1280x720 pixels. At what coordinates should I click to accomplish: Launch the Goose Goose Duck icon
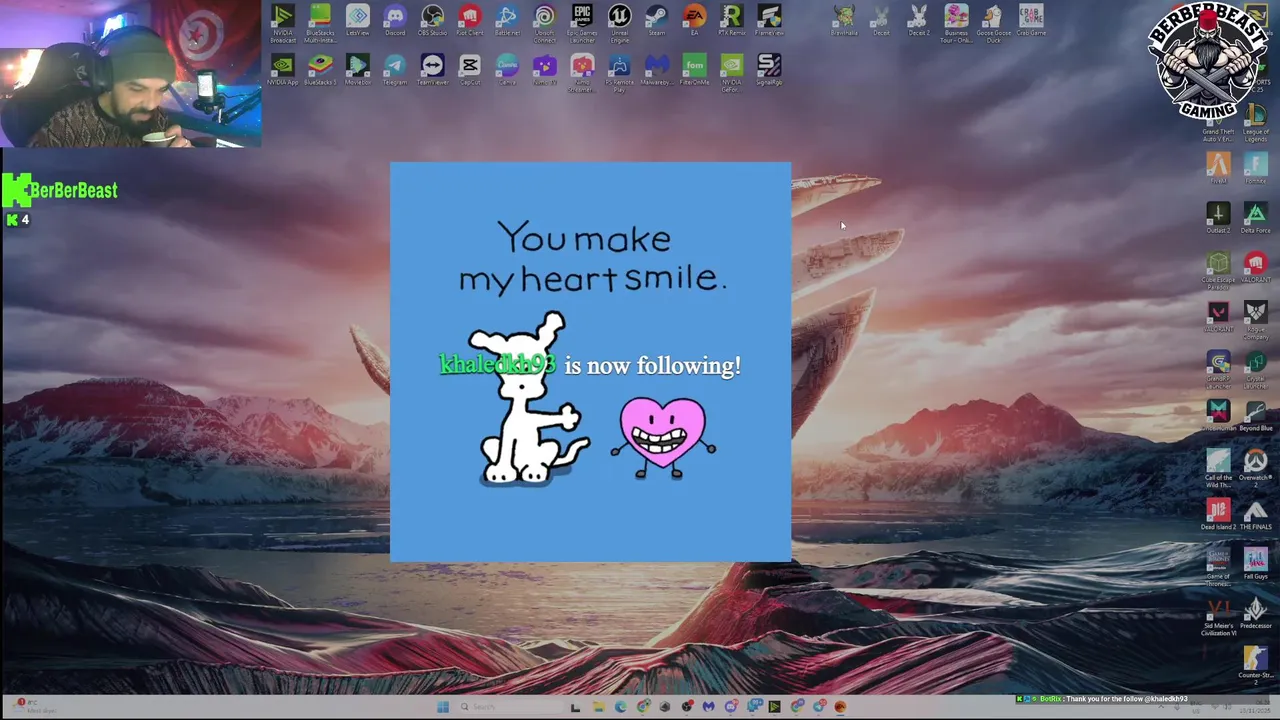[993, 24]
